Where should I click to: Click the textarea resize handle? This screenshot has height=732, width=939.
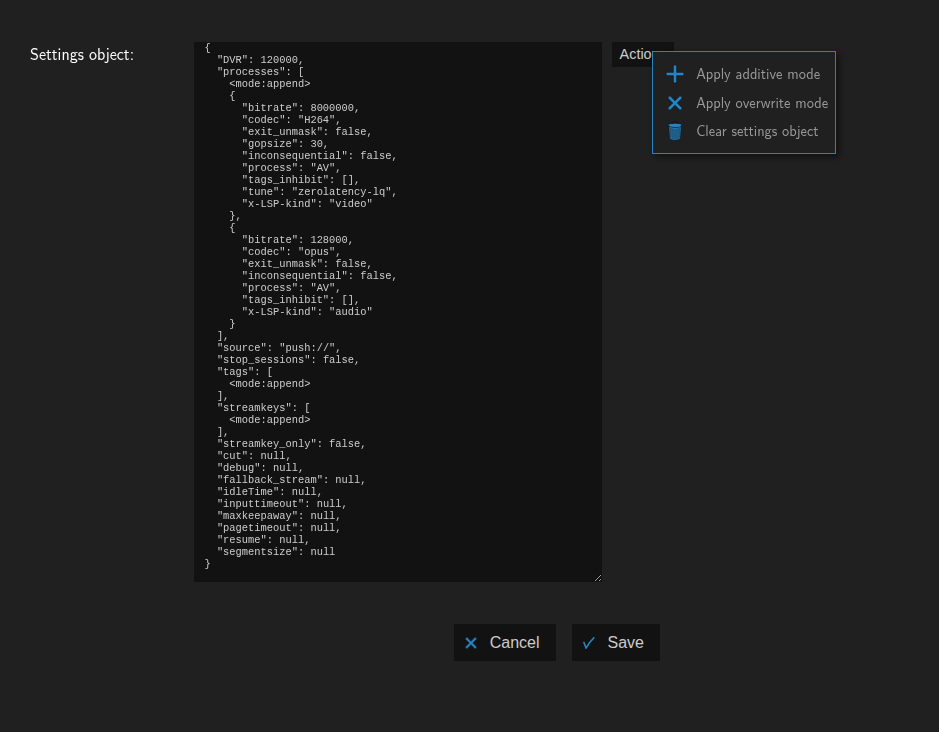(598, 577)
